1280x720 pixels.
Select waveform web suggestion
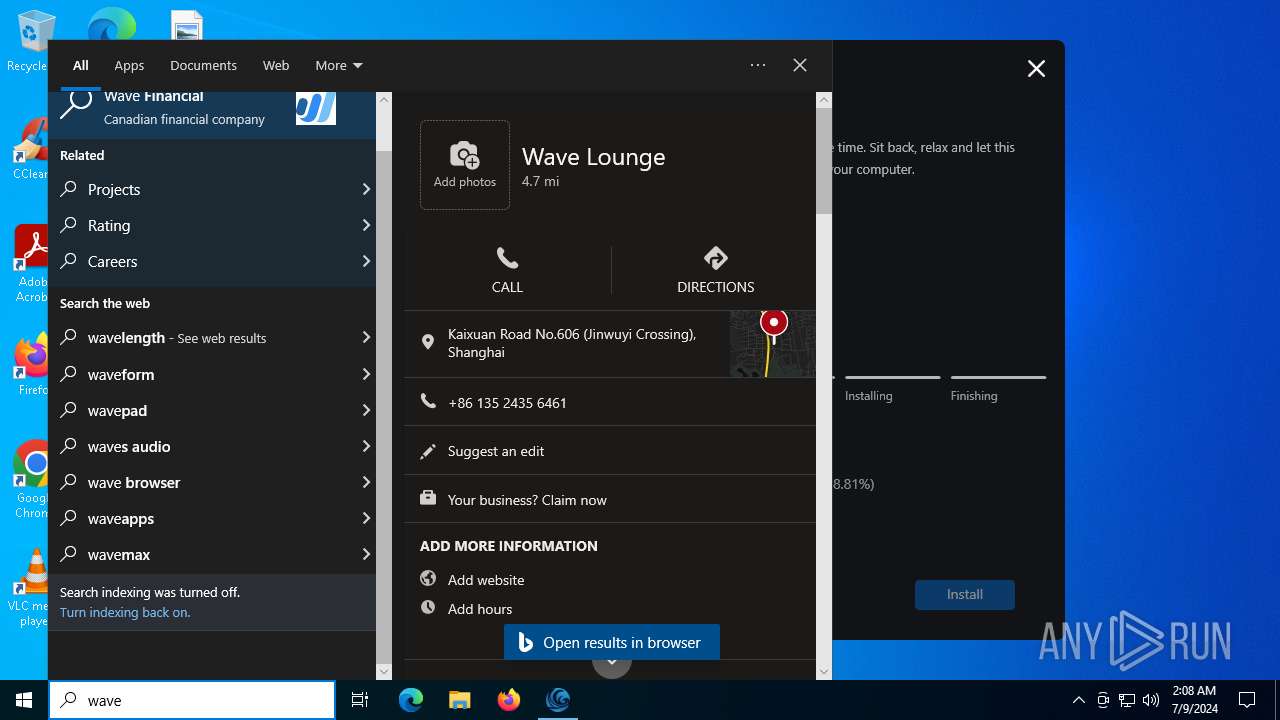click(212, 374)
